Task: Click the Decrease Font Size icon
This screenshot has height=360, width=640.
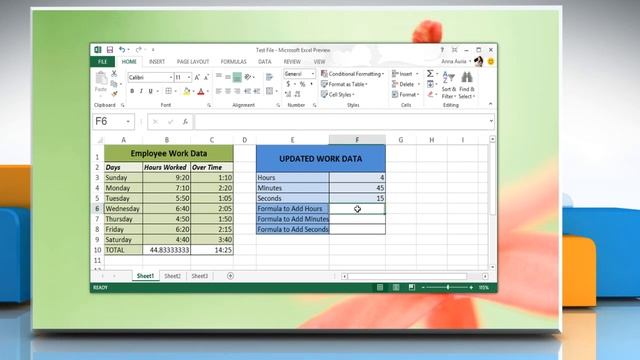Action: pyautogui.click(x=207, y=77)
